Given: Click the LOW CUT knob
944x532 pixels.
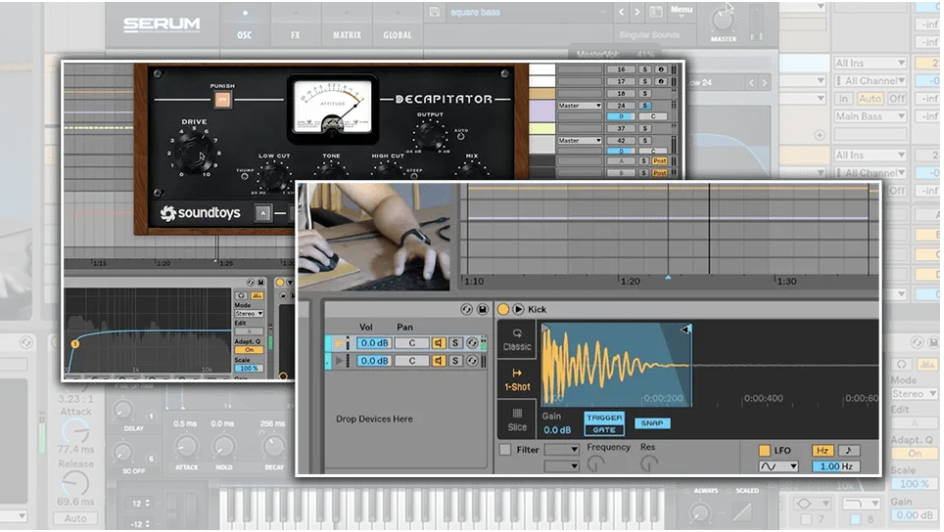Looking at the screenshot, I should (x=274, y=176).
